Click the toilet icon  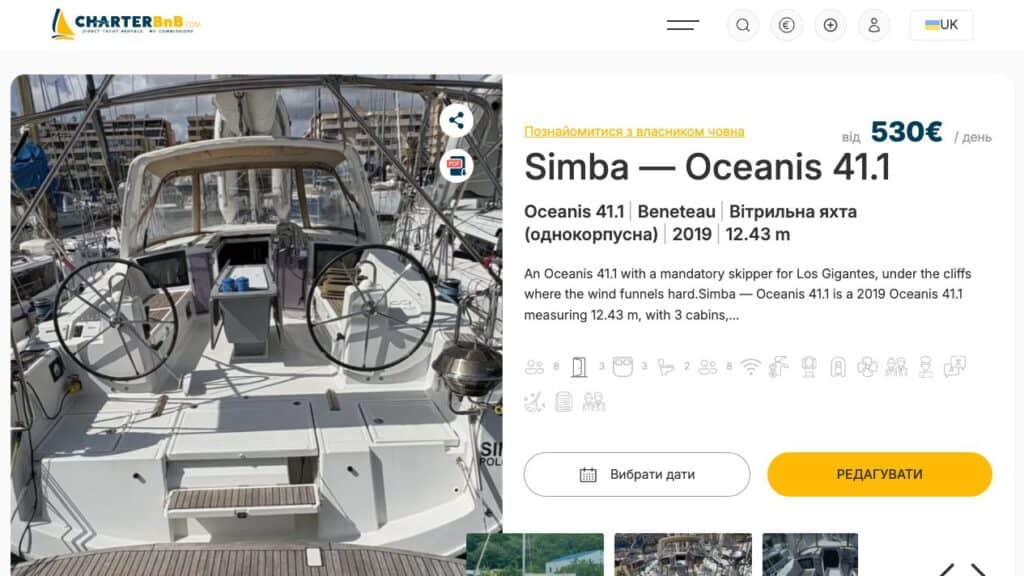[x=665, y=367]
